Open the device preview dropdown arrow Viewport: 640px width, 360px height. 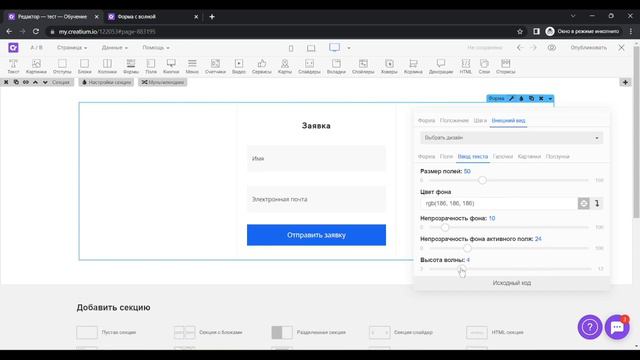coord(349,48)
